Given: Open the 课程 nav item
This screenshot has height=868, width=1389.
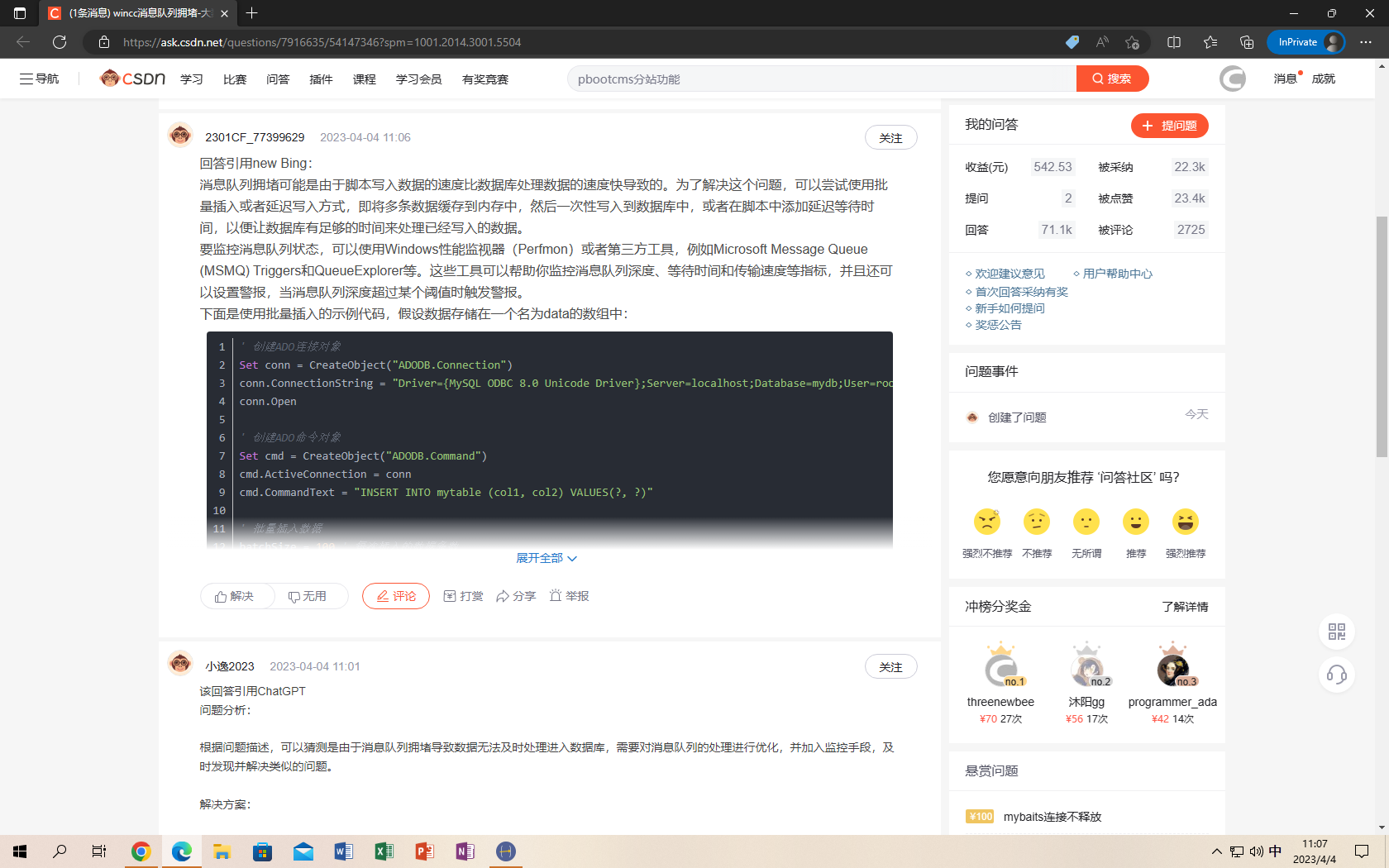Looking at the screenshot, I should 365,79.
